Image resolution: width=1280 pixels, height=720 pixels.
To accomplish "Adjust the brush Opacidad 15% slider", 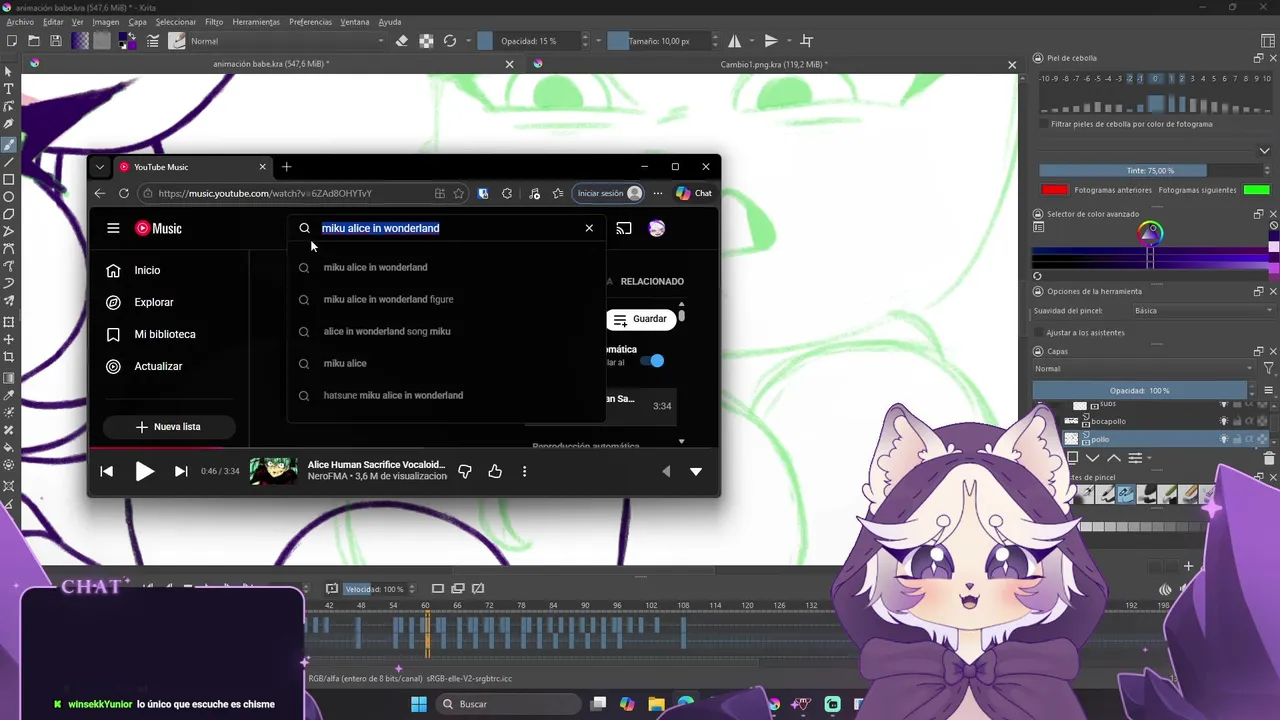I will 531,41.
